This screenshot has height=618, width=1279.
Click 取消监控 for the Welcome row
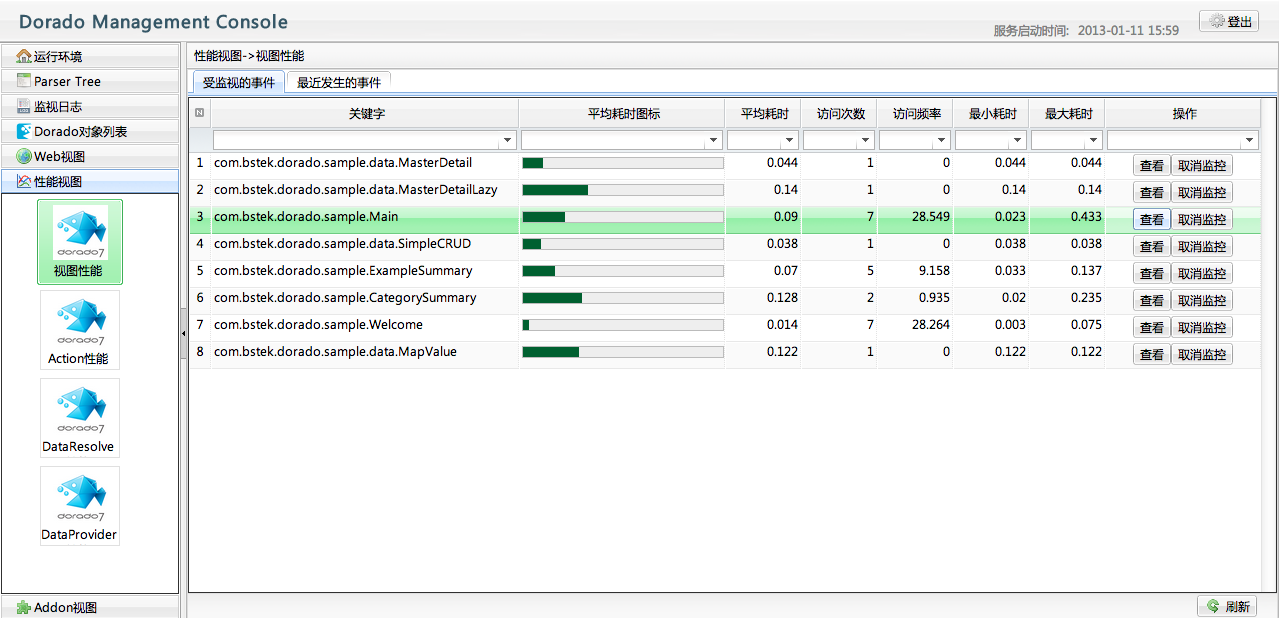click(1201, 328)
